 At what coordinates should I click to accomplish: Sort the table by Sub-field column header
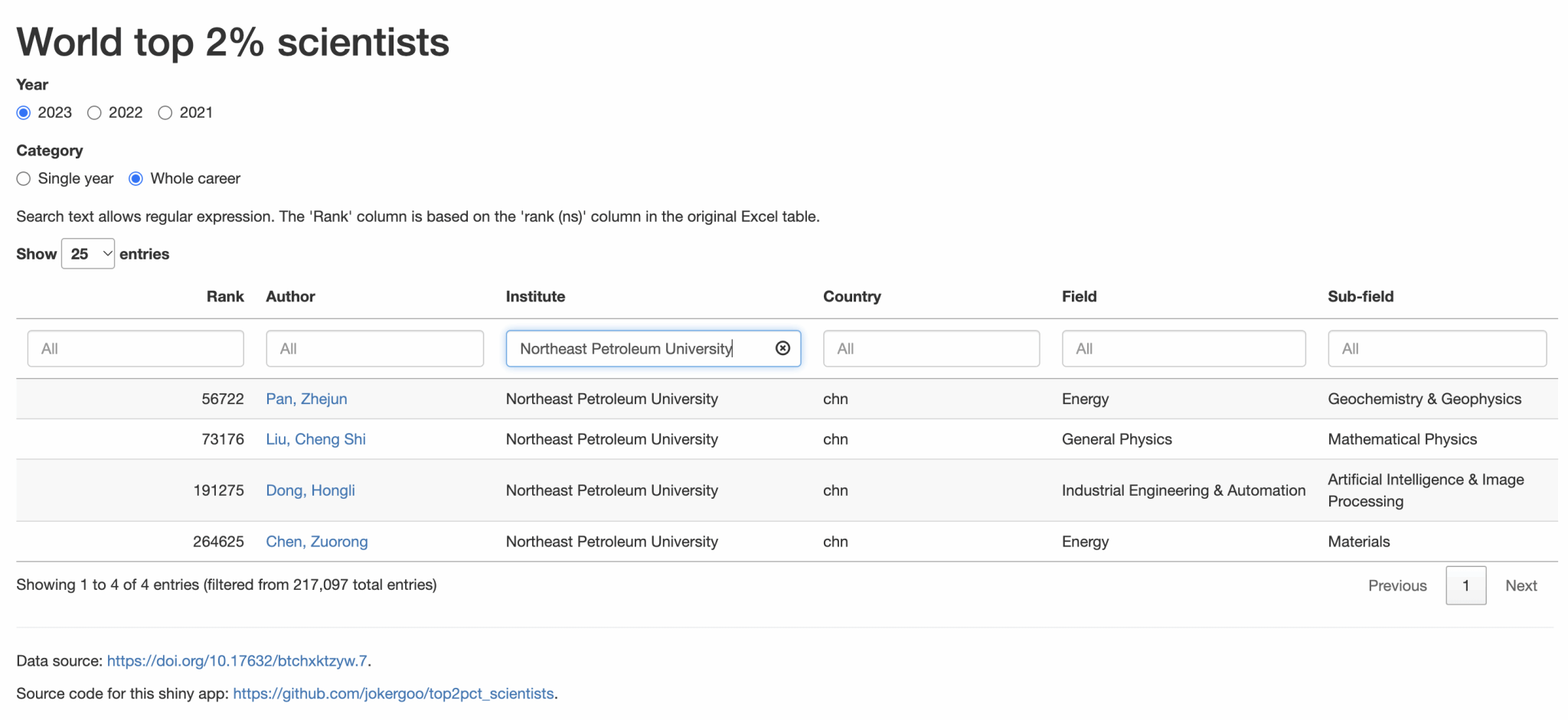pyautogui.click(x=1361, y=296)
